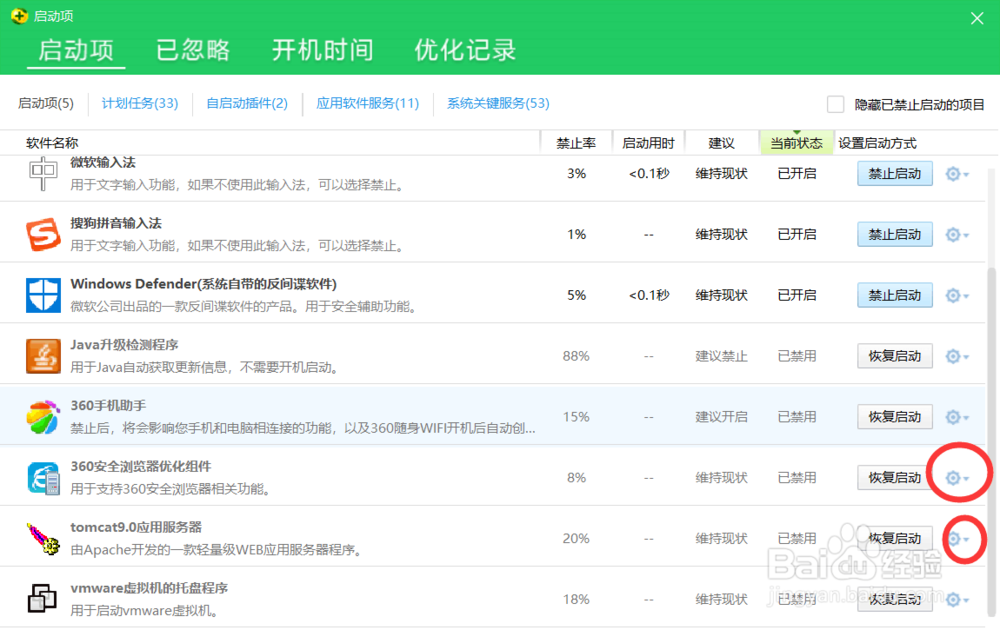This screenshot has height=630, width=1000.
Task: Open gear settings for vmware虚拟机的托盘程序
Action: point(957,599)
